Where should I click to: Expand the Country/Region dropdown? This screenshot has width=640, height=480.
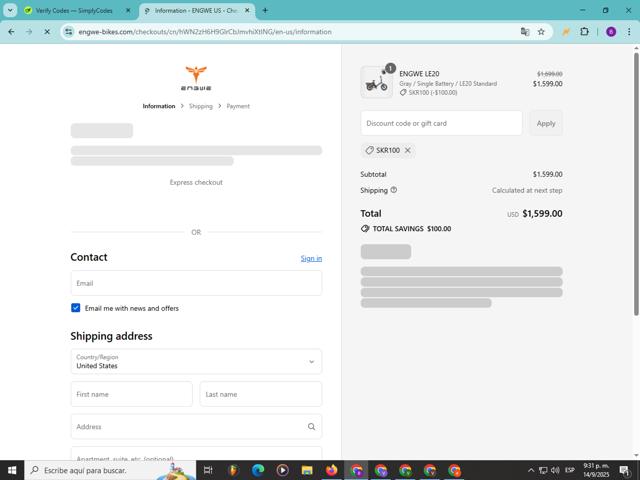click(196, 361)
